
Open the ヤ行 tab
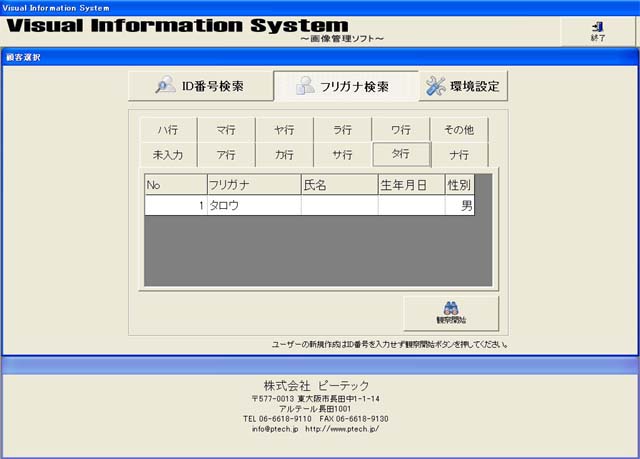click(x=284, y=130)
